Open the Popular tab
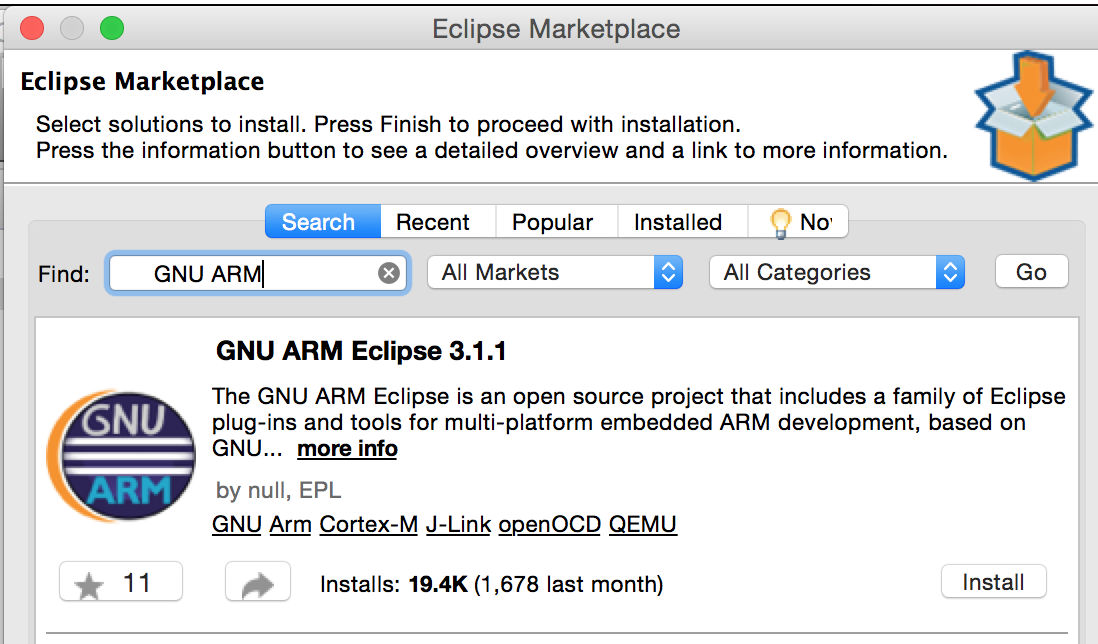The width and height of the screenshot is (1098, 644). point(553,222)
